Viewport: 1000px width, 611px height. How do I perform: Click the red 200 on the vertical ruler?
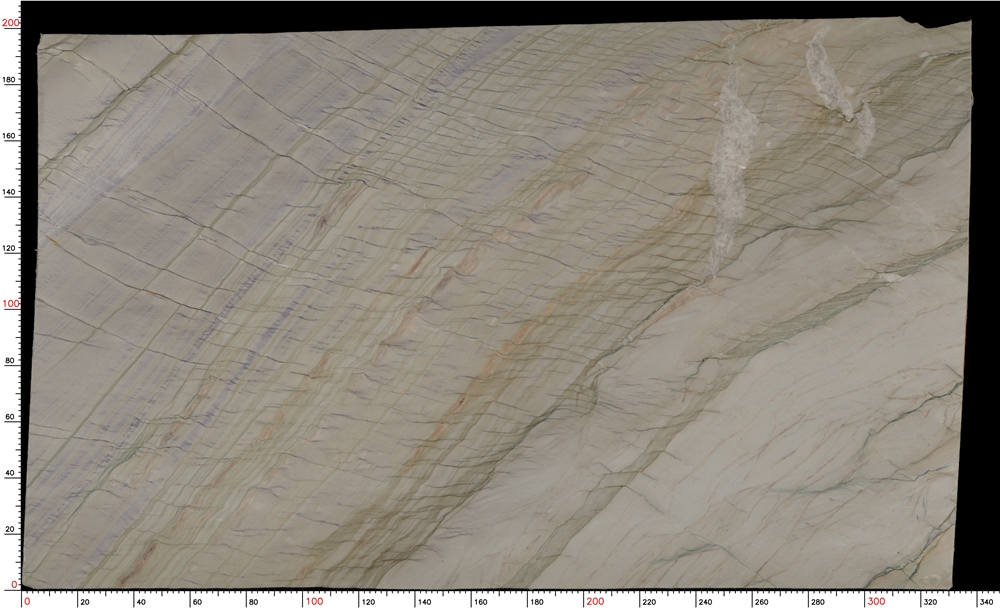coord(11,23)
